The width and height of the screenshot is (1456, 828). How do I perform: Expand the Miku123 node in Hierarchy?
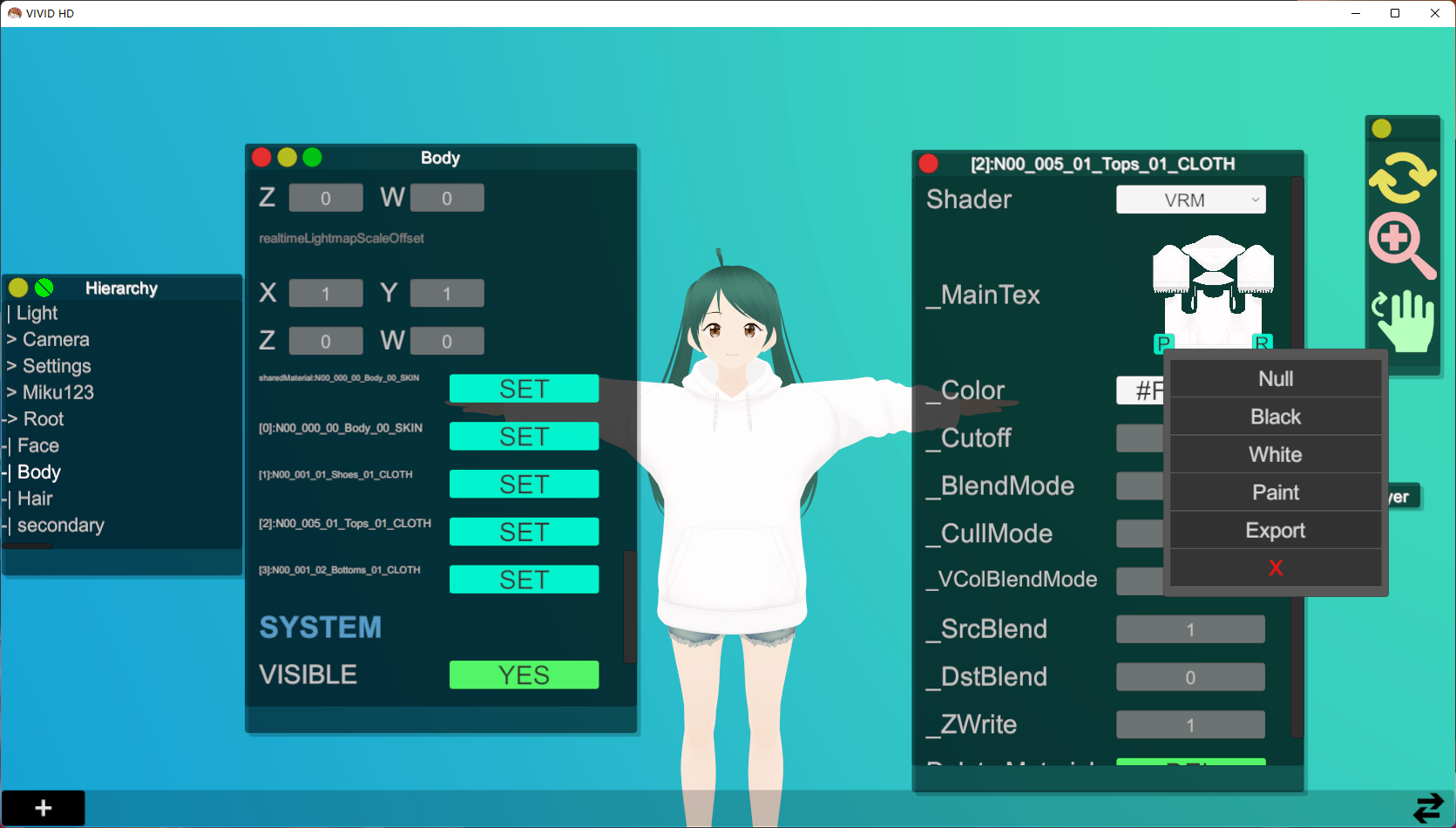(x=11, y=393)
